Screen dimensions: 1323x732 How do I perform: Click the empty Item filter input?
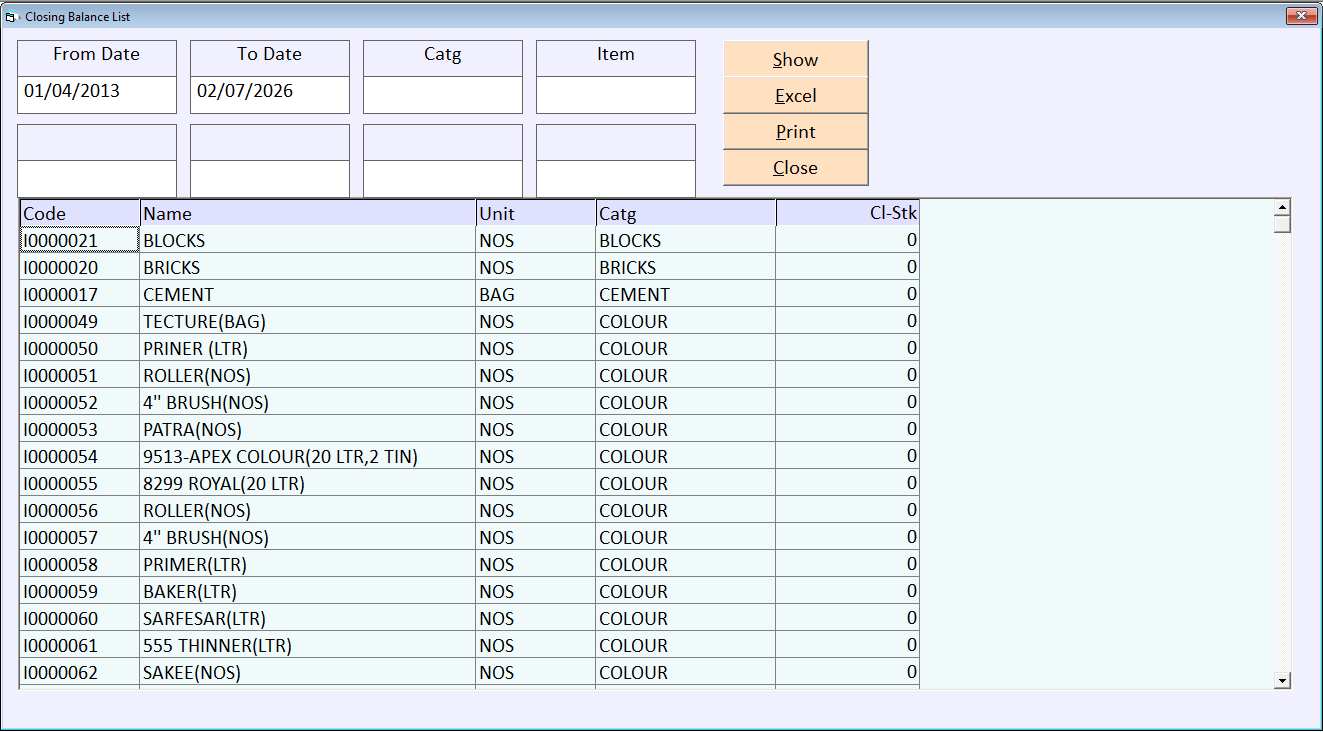click(x=616, y=95)
